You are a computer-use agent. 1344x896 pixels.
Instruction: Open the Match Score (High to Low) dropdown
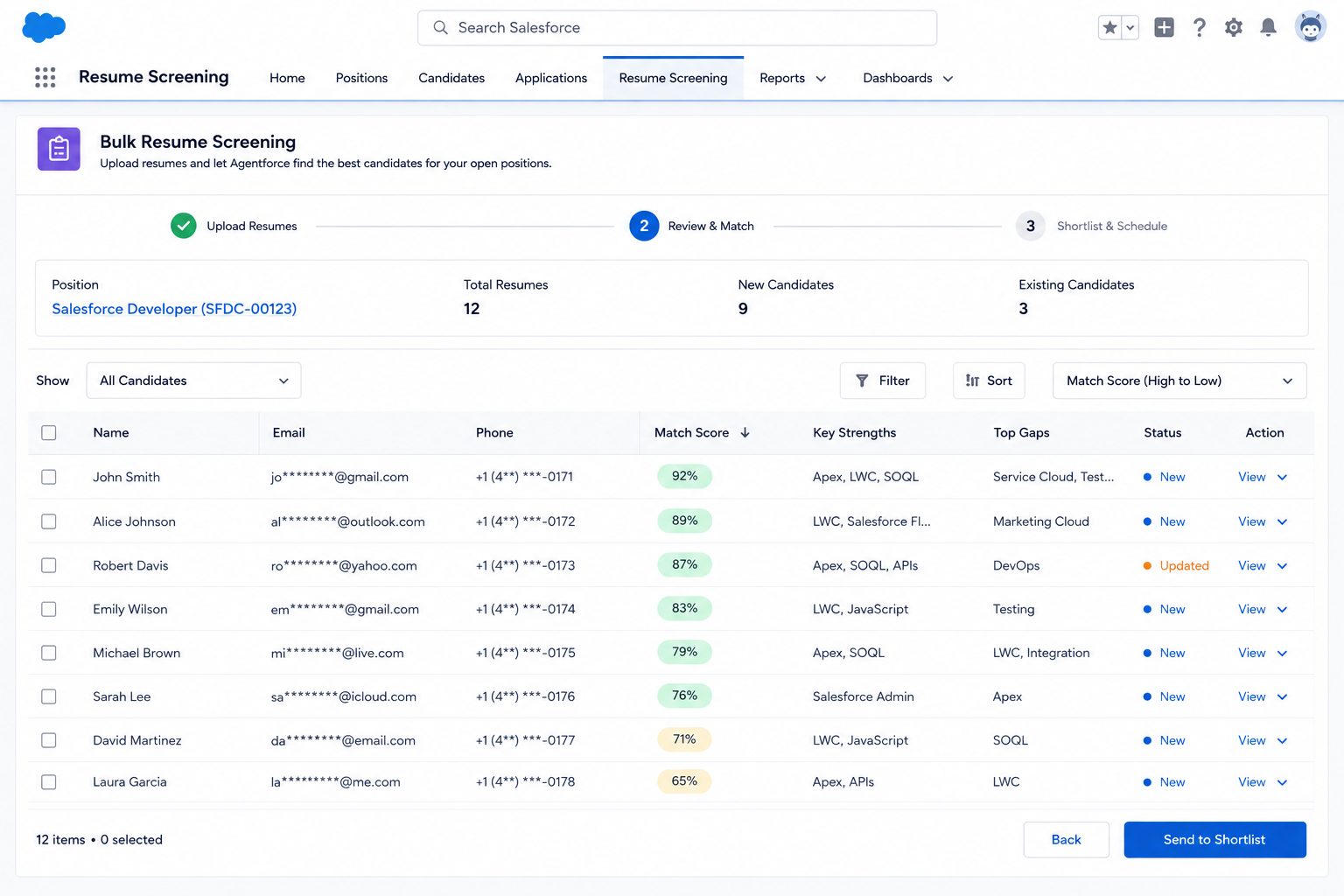tap(1179, 381)
